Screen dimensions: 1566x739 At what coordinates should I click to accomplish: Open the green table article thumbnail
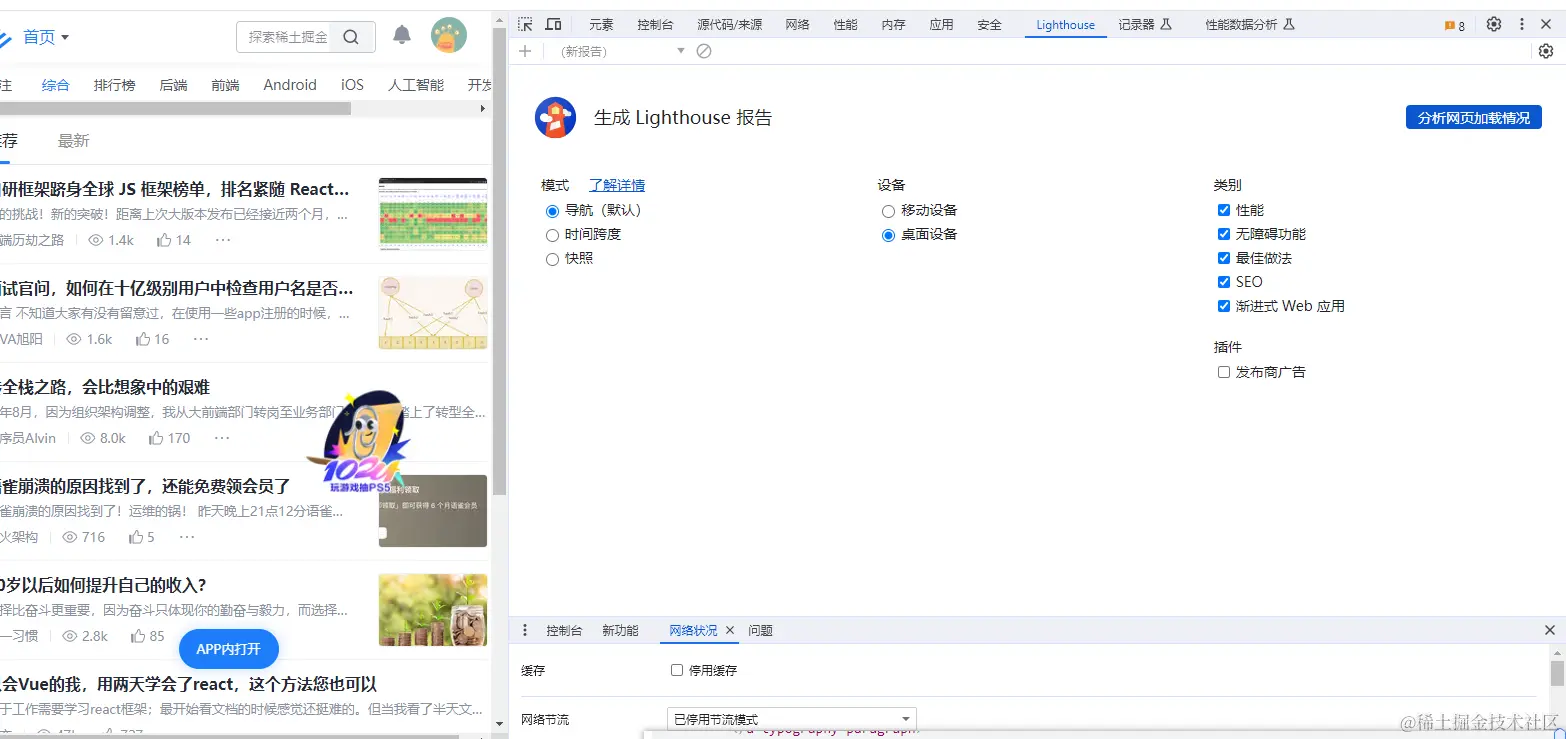coord(433,214)
